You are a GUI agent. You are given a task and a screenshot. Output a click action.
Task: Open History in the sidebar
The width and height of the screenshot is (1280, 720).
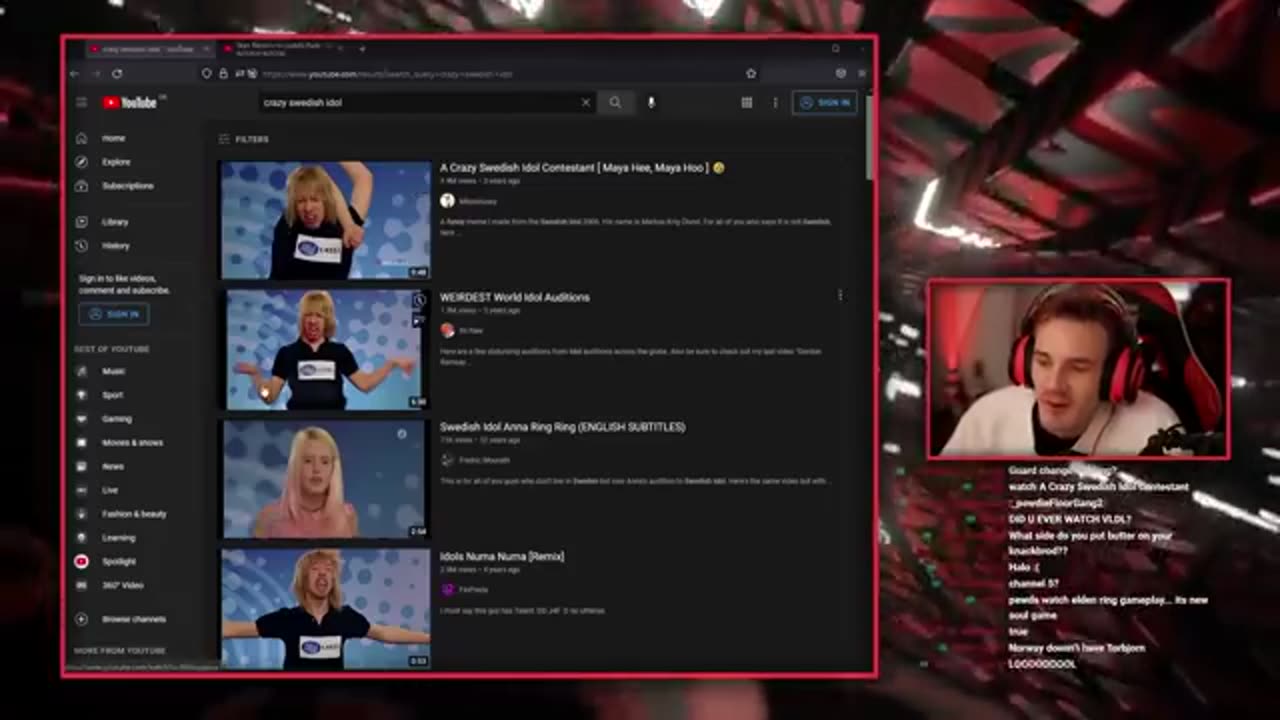click(x=115, y=246)
